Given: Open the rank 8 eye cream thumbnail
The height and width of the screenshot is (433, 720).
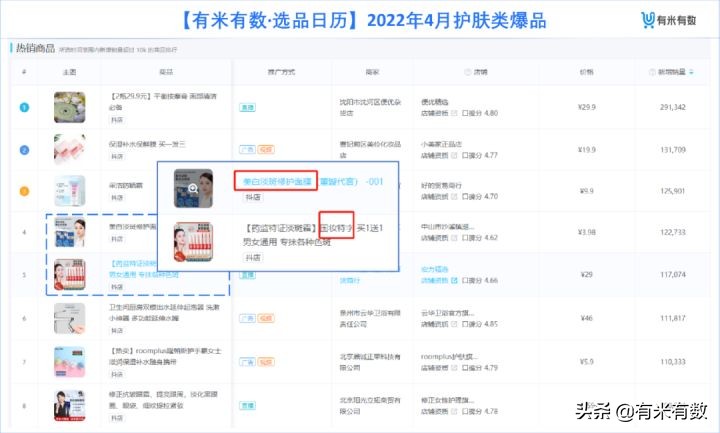Looking at the screenshot, I should tap(70, 405).
